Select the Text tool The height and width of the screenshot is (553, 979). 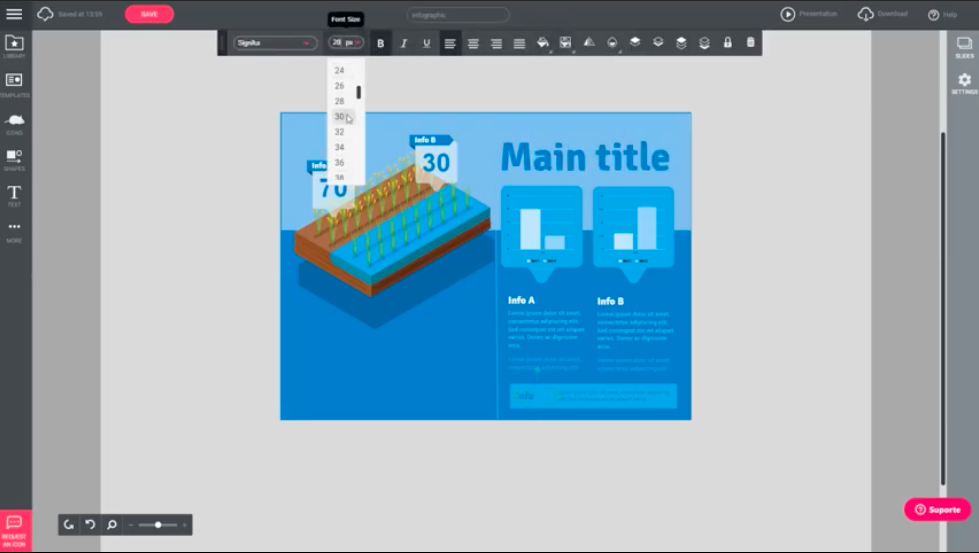[14, 194]
